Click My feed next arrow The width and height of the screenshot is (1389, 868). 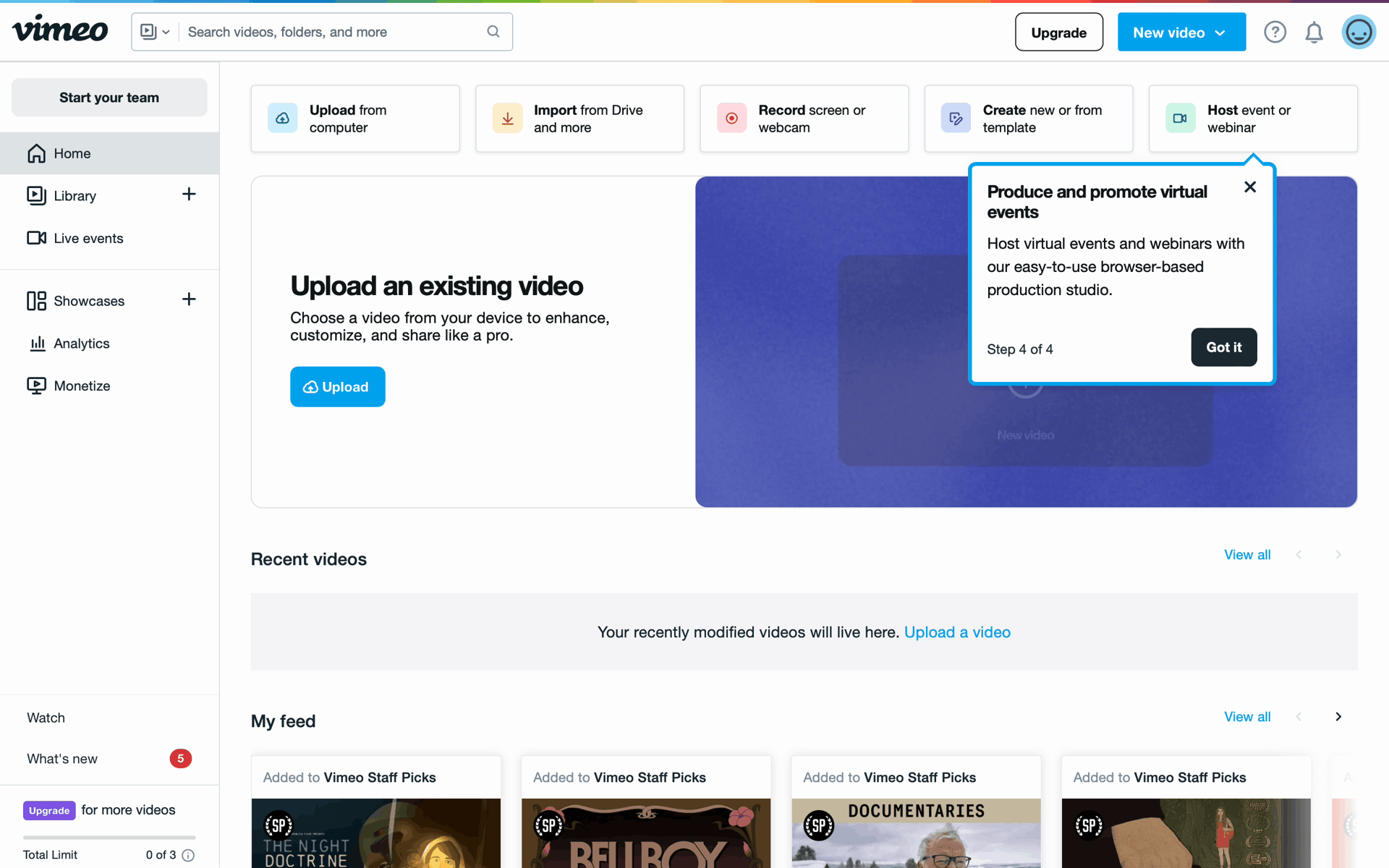(x=1338, y=717)
